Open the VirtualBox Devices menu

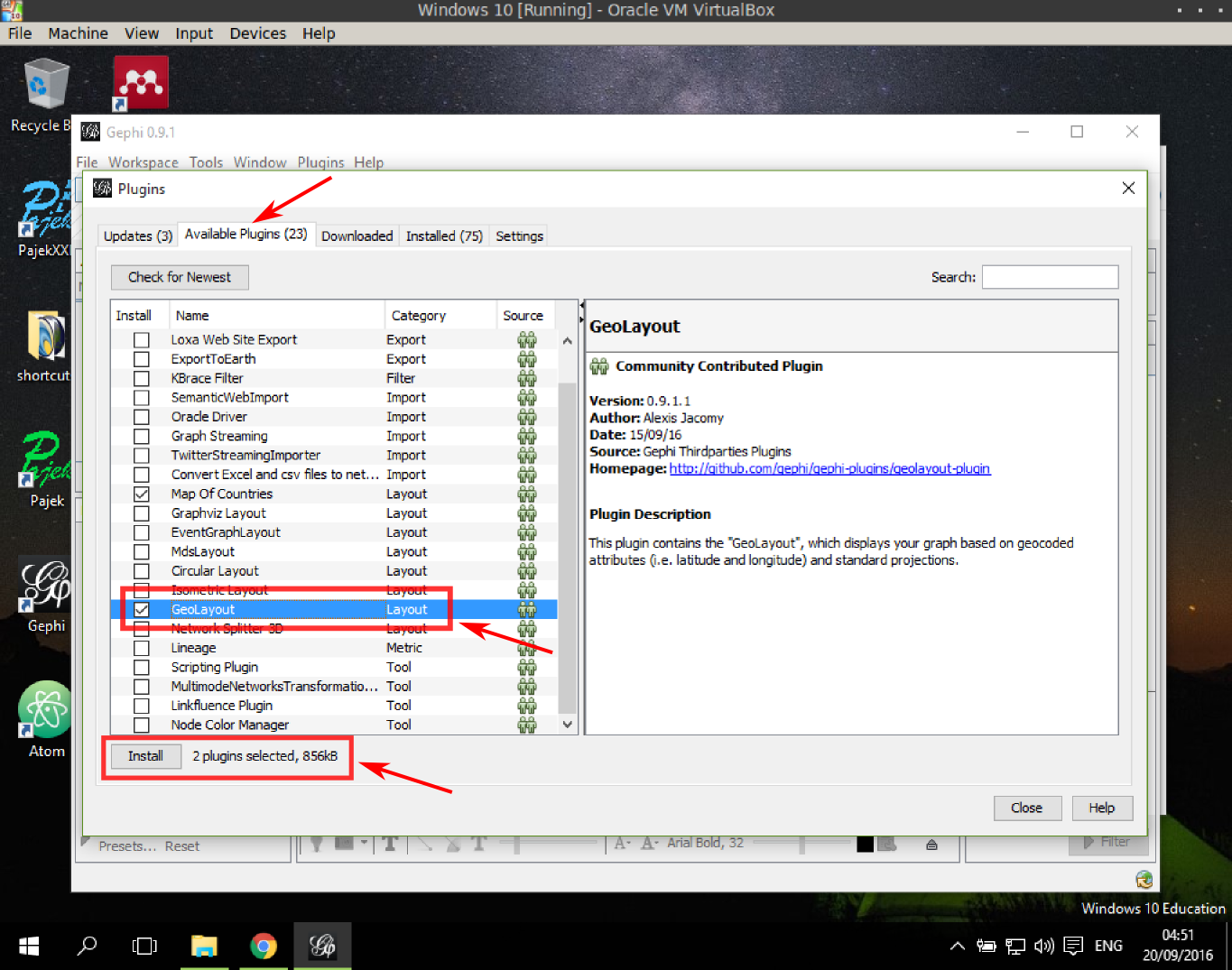click(257, 33)
